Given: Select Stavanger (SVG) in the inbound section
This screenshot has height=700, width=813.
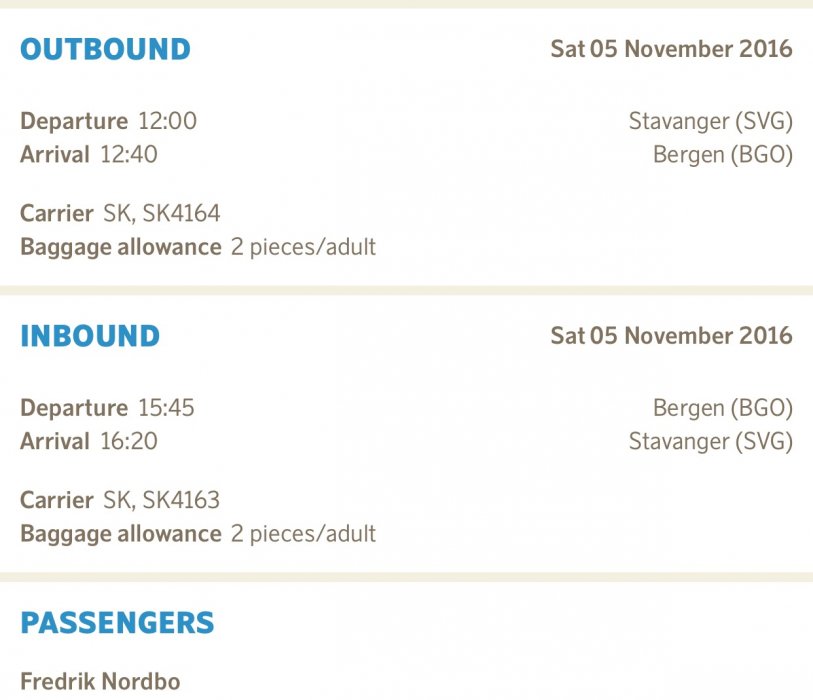Looking at the screenshot, I should [710, 441].
